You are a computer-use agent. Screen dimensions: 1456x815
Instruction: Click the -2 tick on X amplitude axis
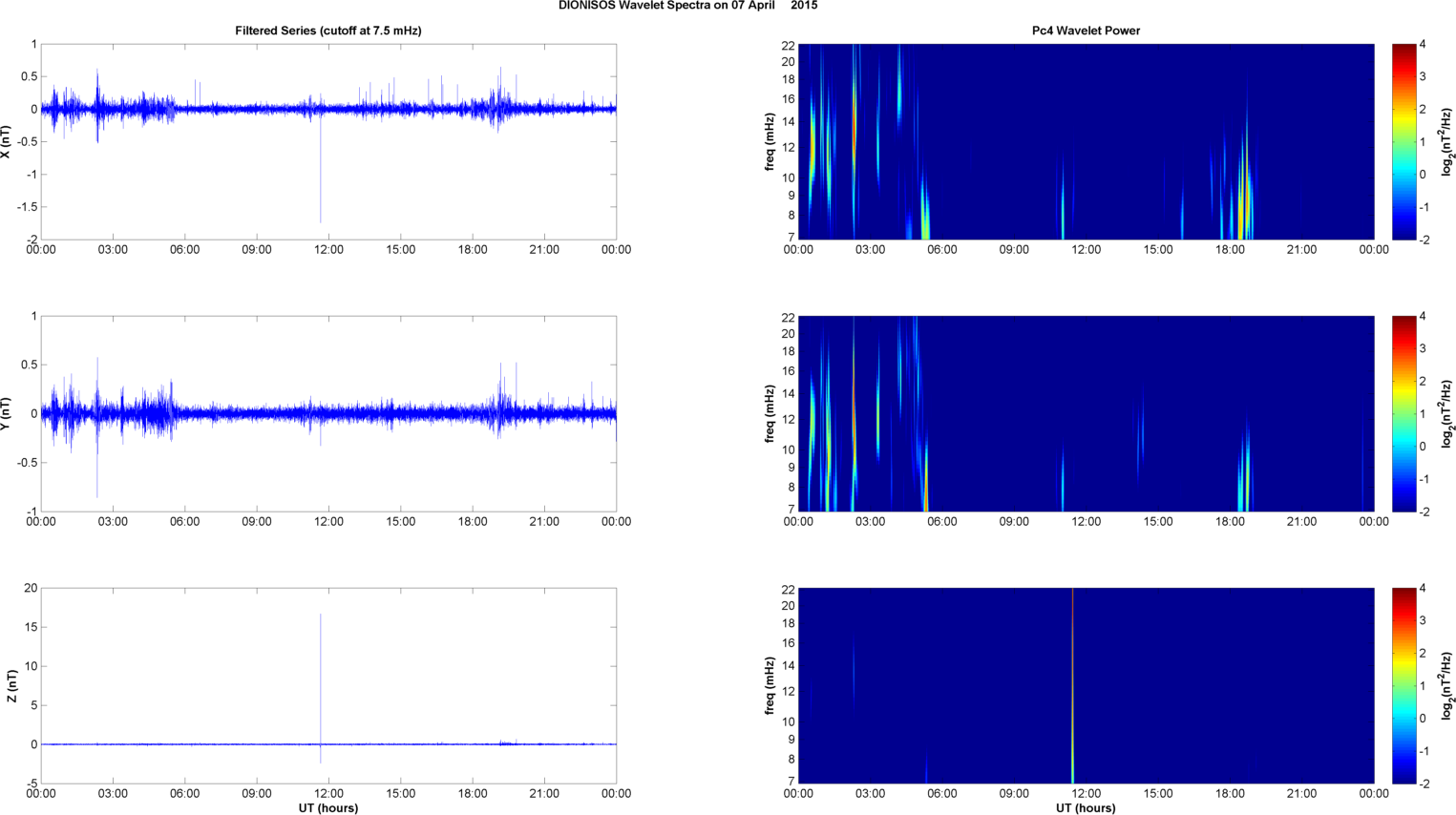pos(32,240)
